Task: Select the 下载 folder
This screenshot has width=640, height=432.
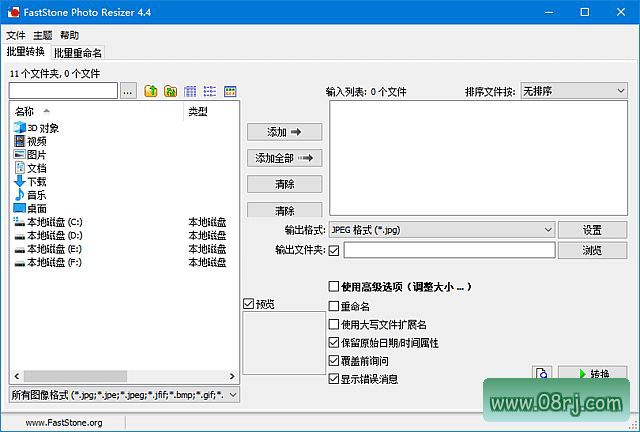Action: click(31, 182)
